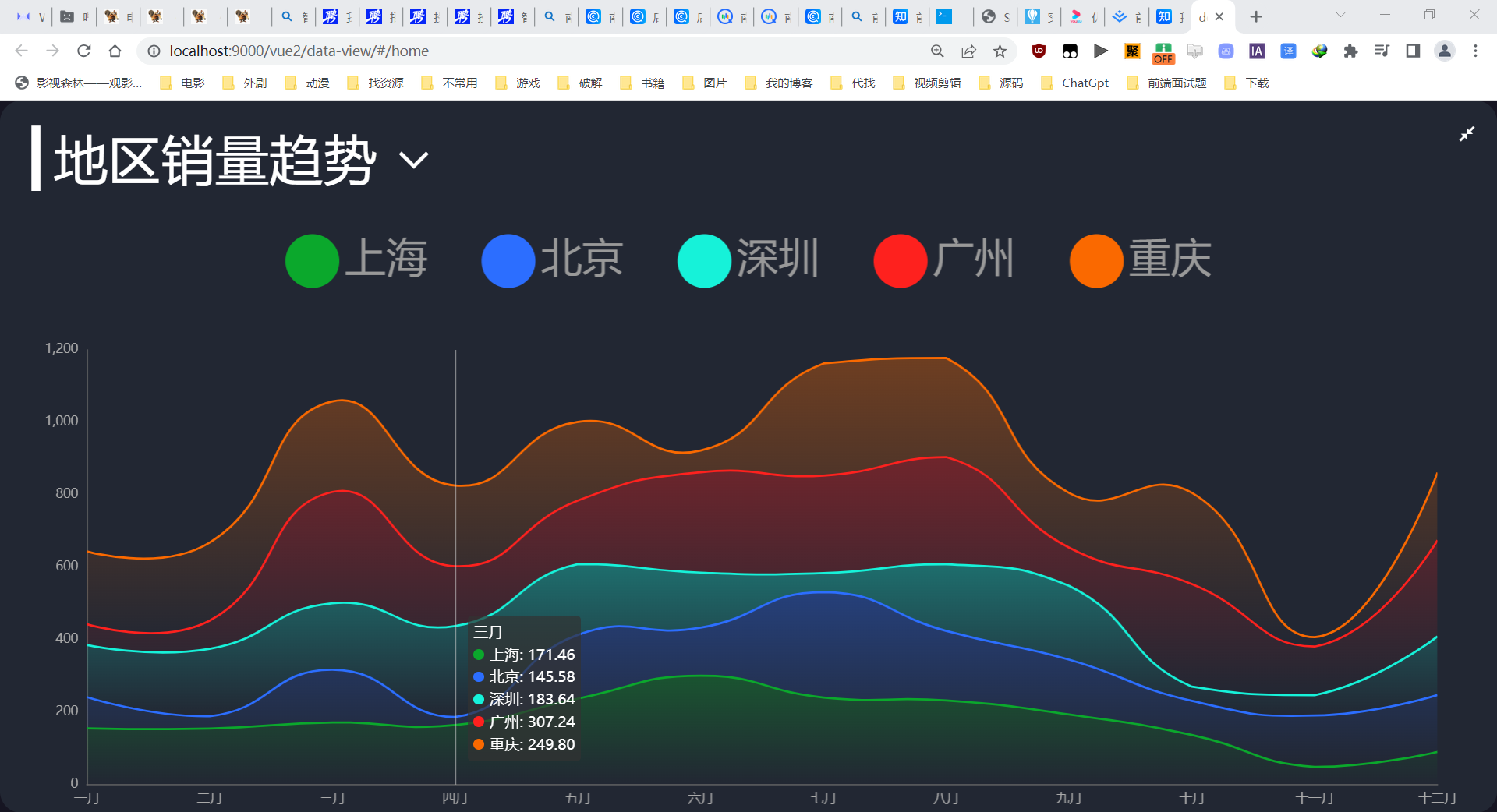The image size is (1497, 812).
Task: Open the uBlock Origin extension
Action: 1039,51
